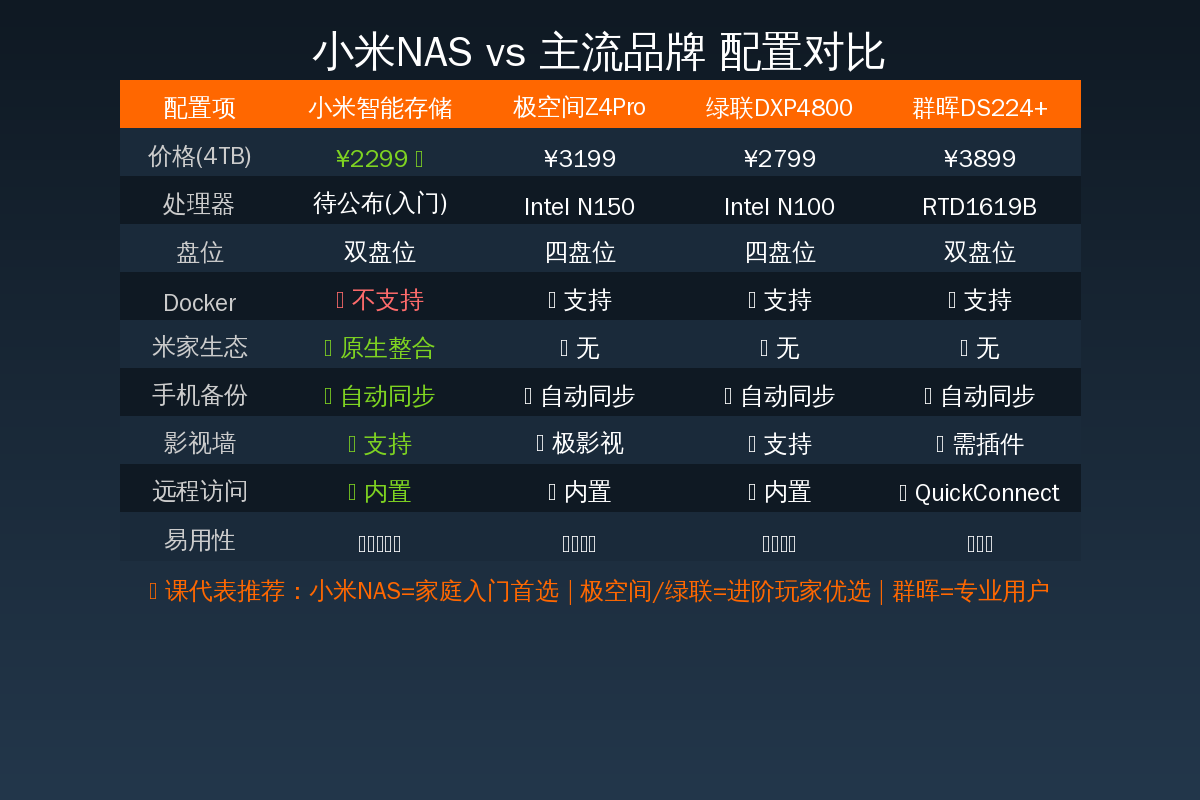Click the 待公布(入门) processor cell
1200x800 pixels.
coord(380,203)
